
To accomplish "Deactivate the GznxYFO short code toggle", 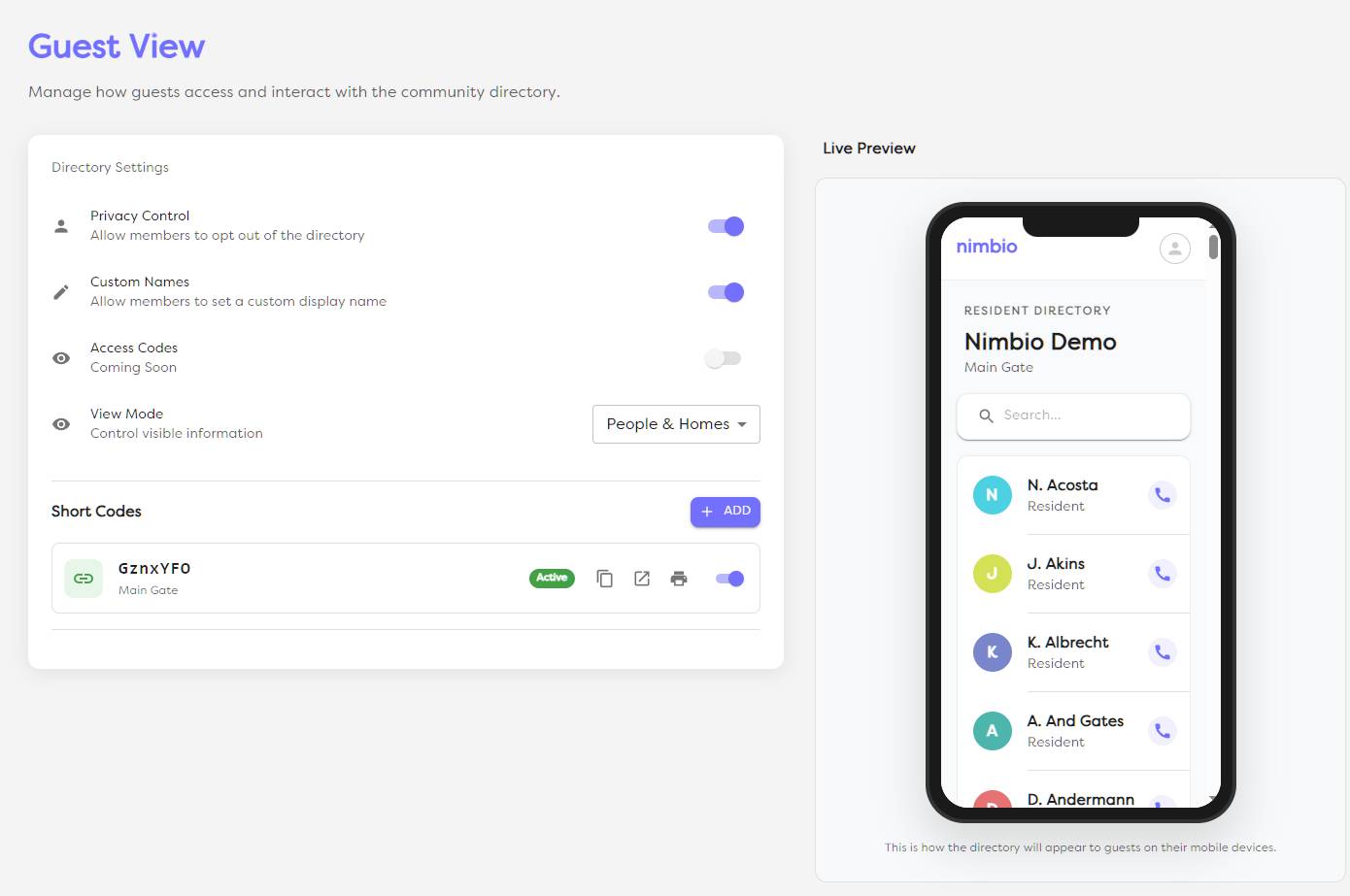I will click(x=729, y=579).
